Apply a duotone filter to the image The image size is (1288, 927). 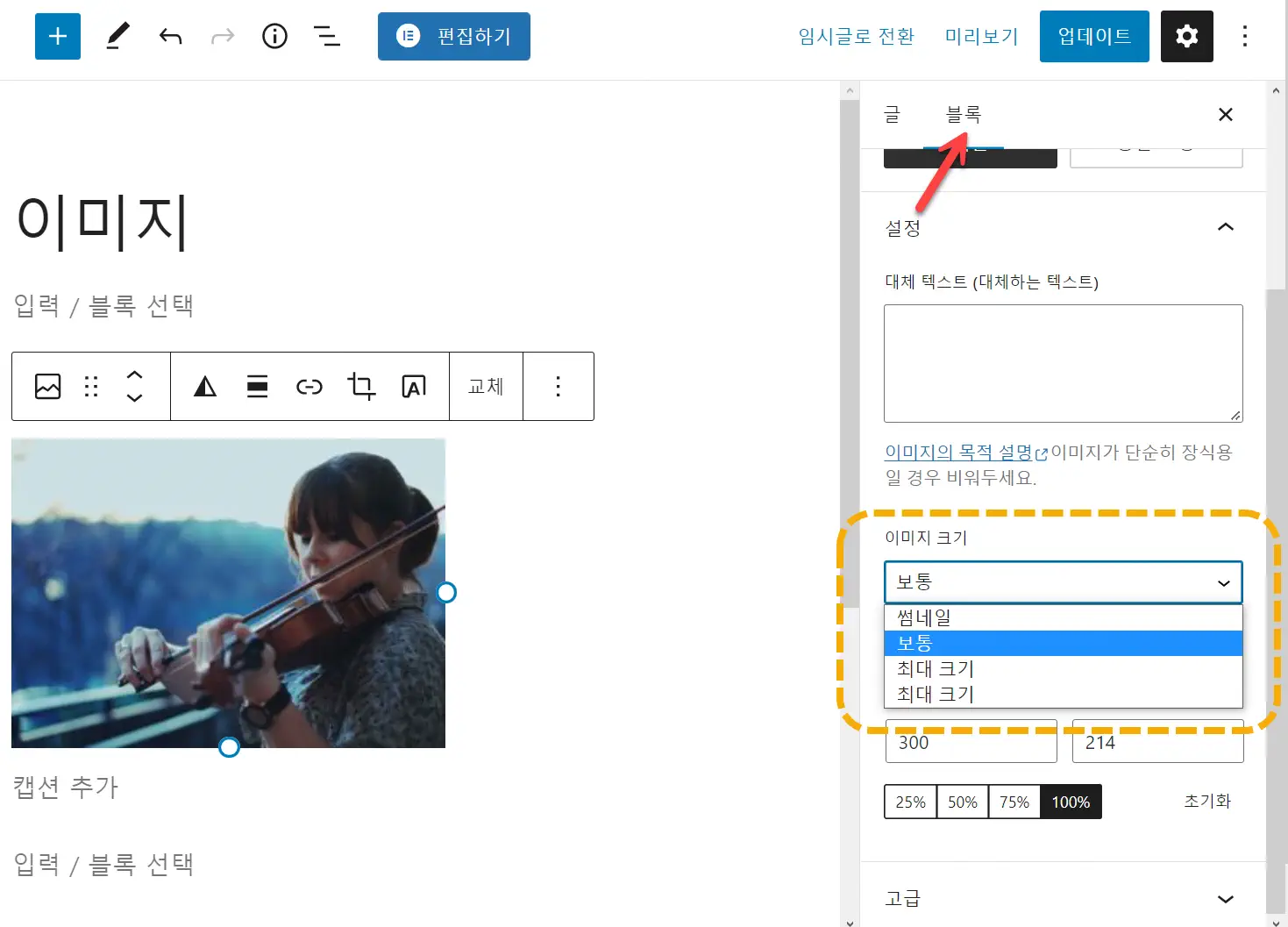pos(204,386)
